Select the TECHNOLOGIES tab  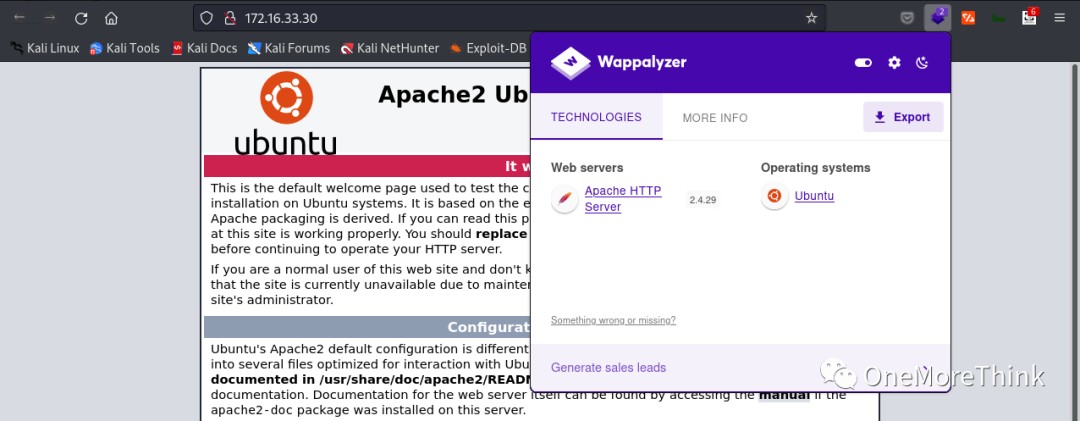pyautogui.click(x=596, y=116)
